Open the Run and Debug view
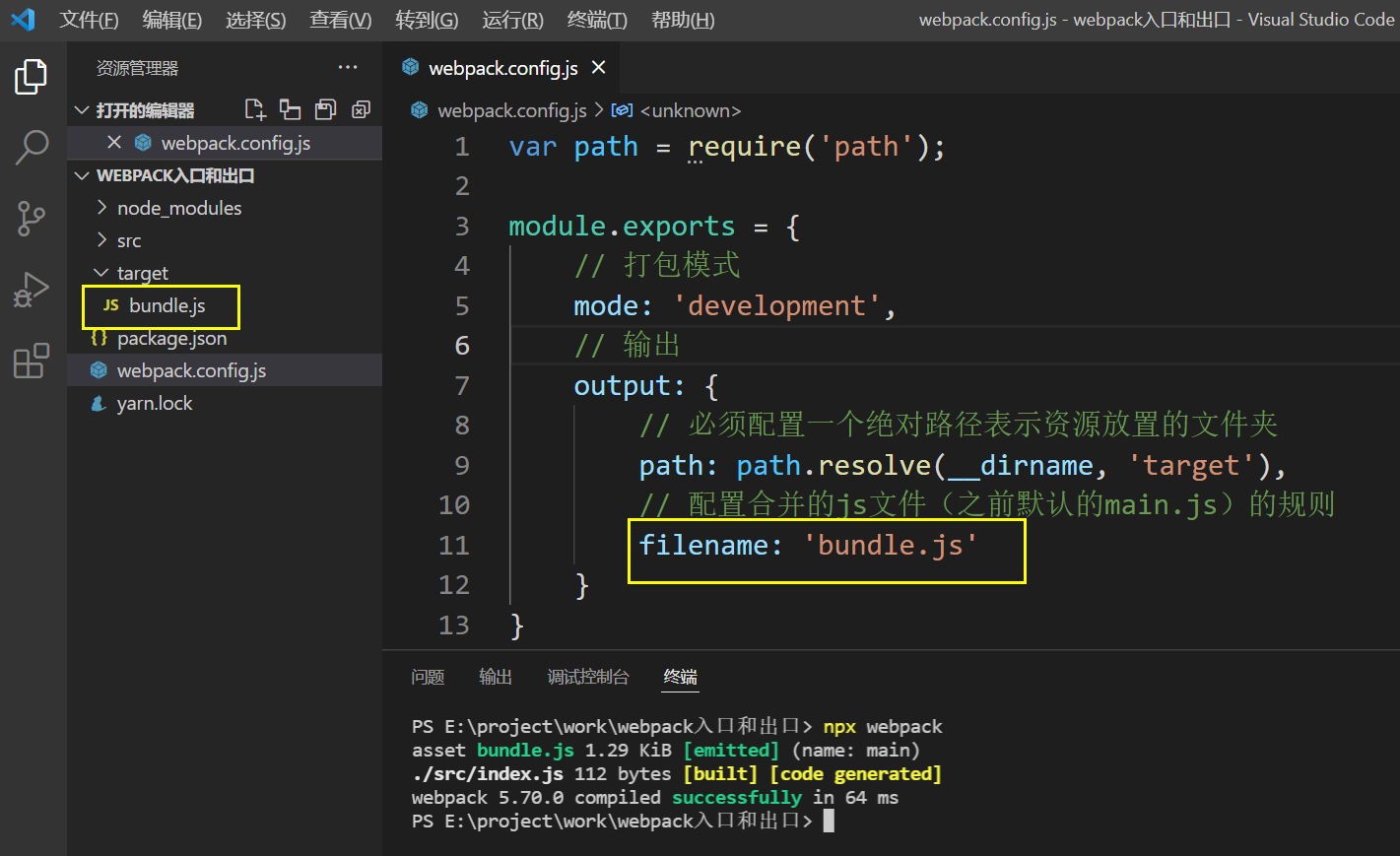 (32, 290)
